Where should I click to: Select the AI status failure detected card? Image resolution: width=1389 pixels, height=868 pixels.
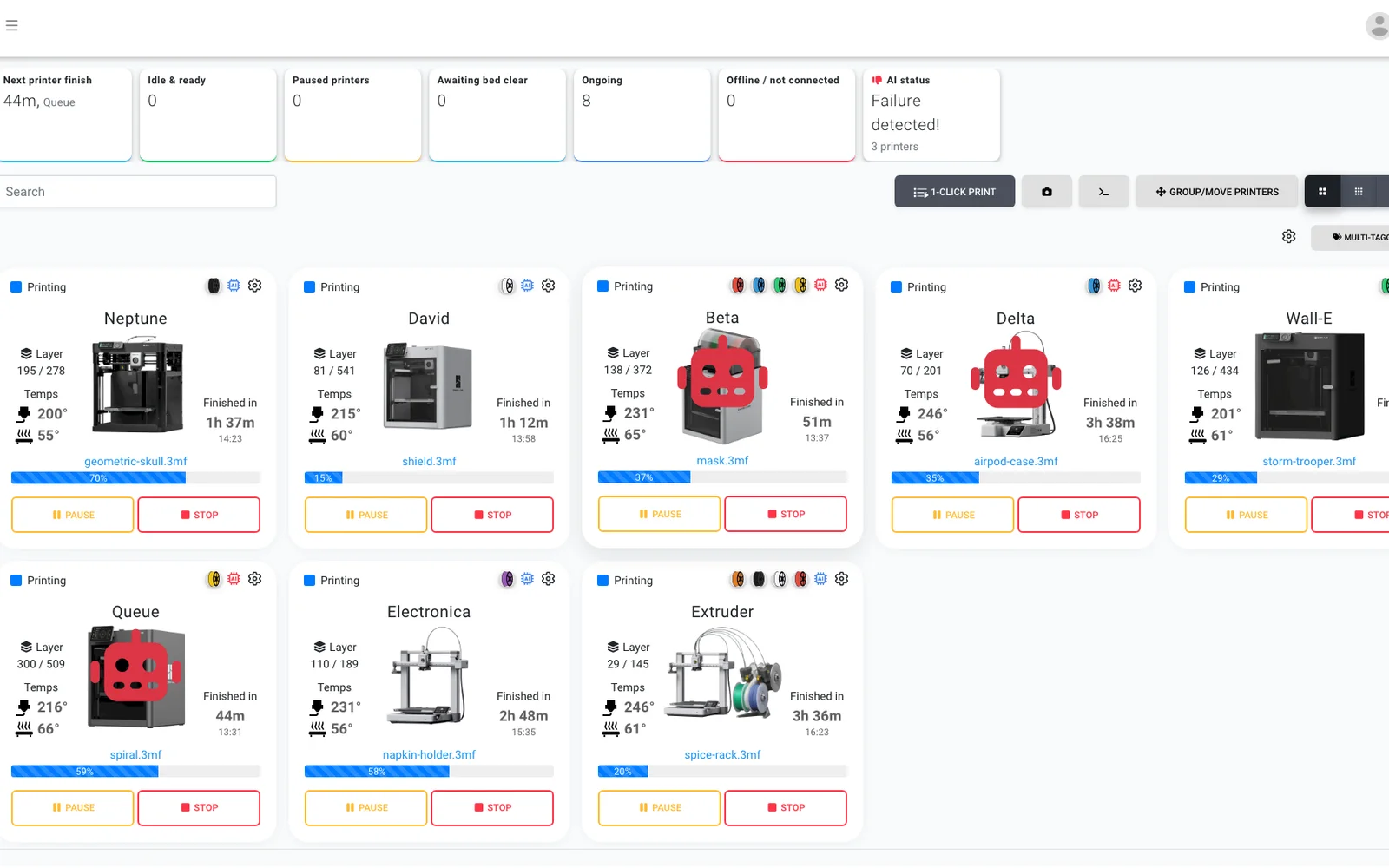click(931, 115)
